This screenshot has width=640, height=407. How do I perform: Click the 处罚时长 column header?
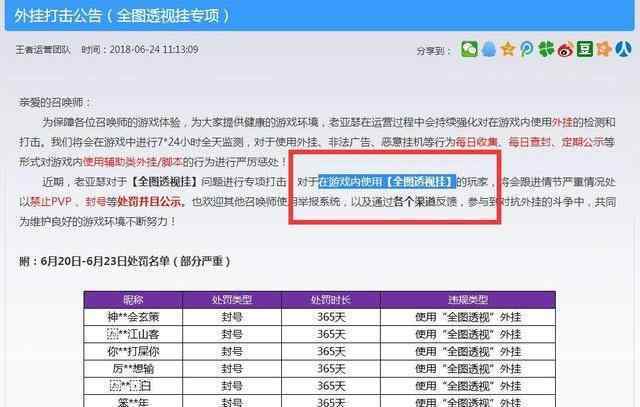(x=329, y=300)
